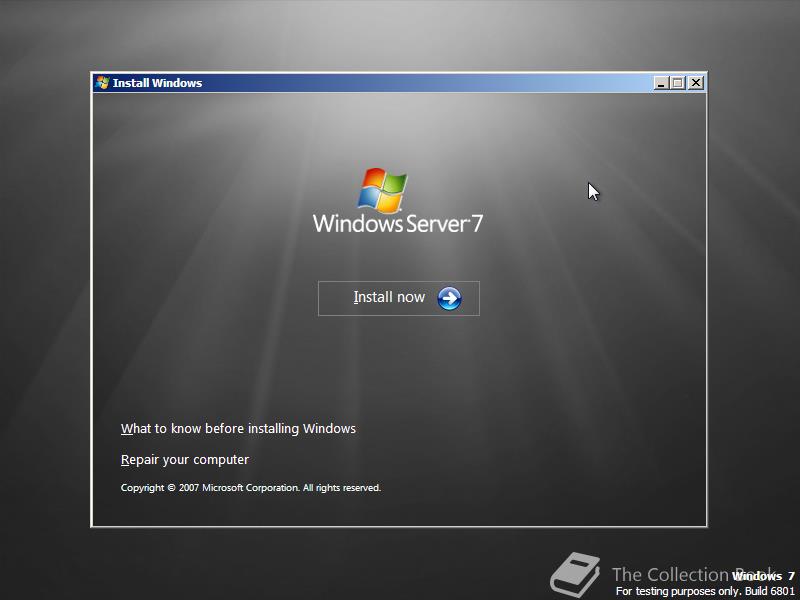Maximize the Install Windows window

click(678, 83)
